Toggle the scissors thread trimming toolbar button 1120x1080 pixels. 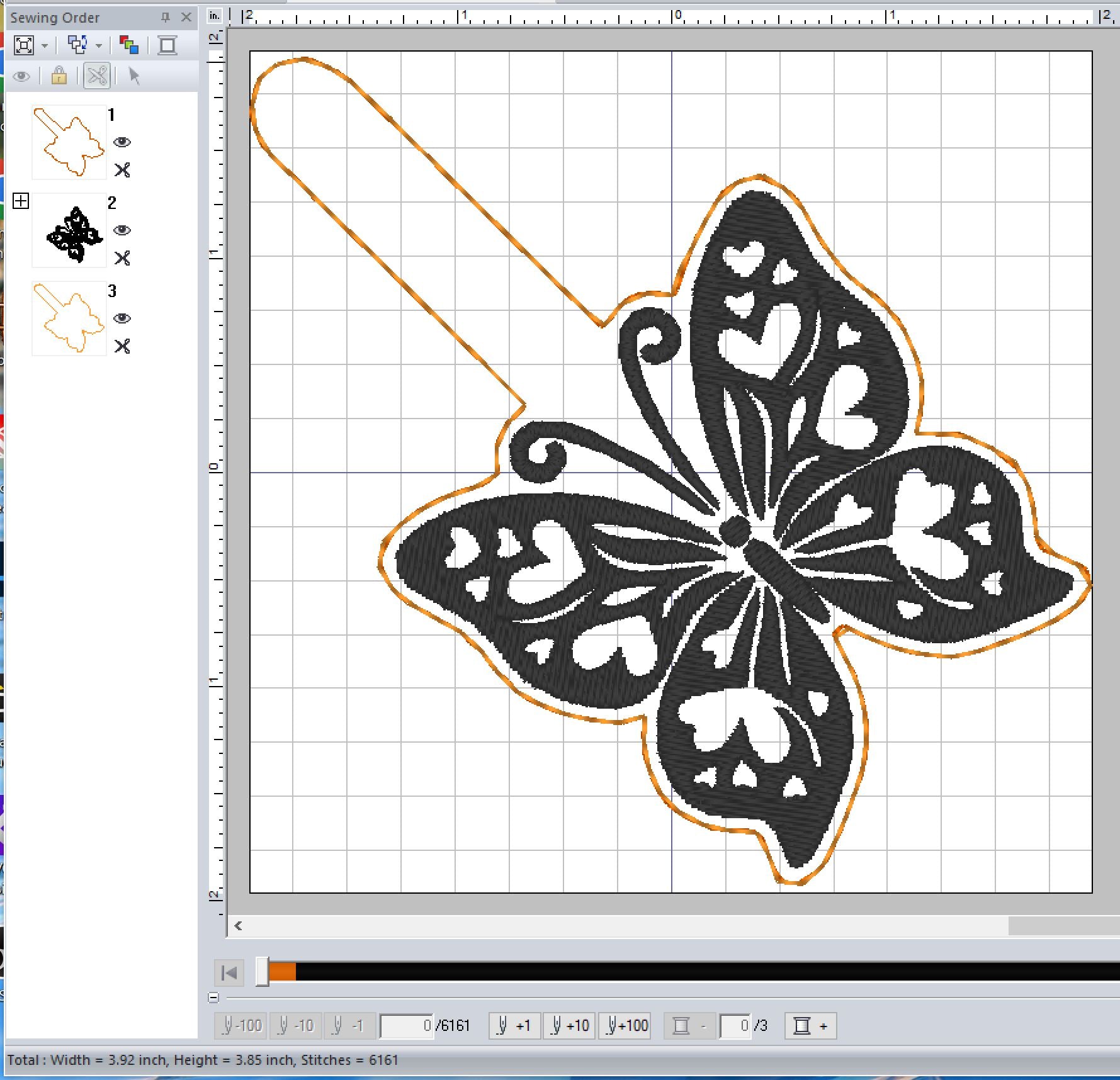[x=97, y=76]
